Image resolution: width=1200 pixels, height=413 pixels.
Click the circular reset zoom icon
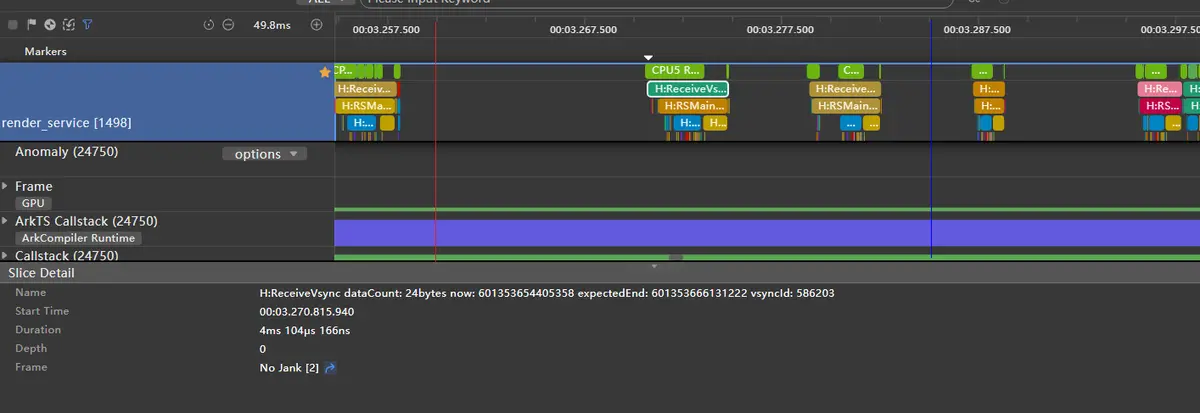coord(209,25)
